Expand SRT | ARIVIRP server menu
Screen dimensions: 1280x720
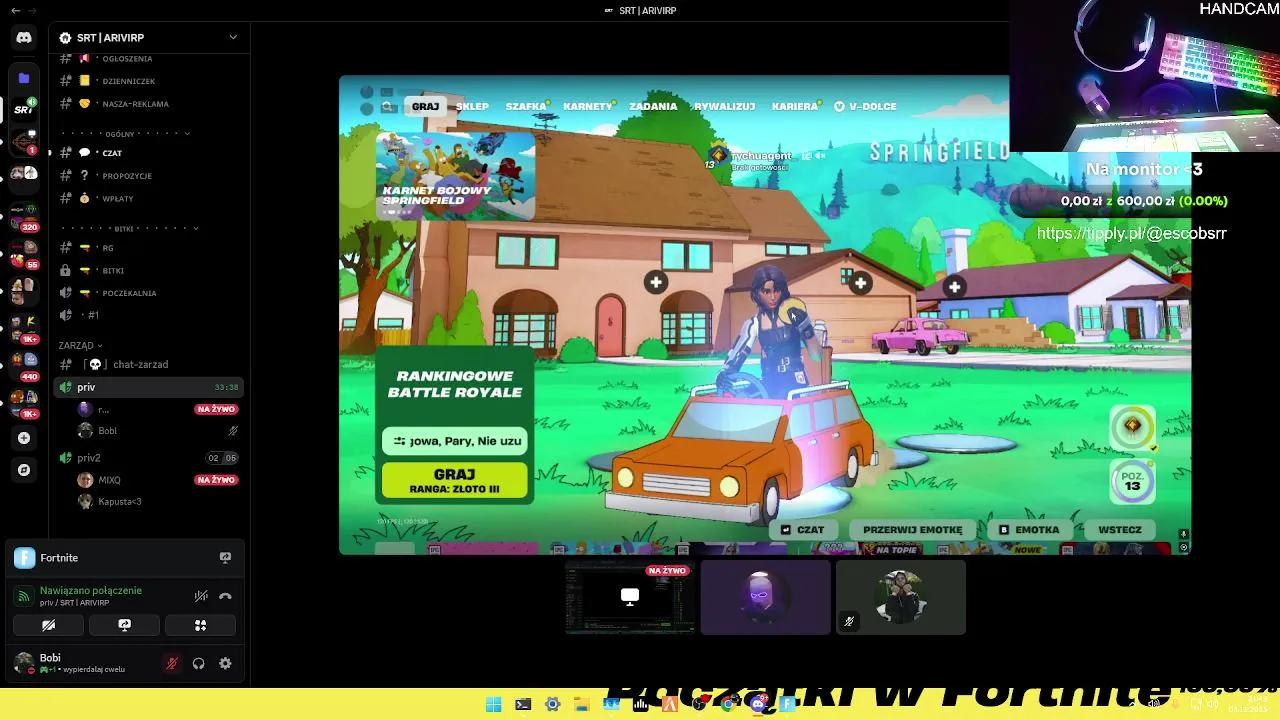pyautogui.click(x=150, y=38)
